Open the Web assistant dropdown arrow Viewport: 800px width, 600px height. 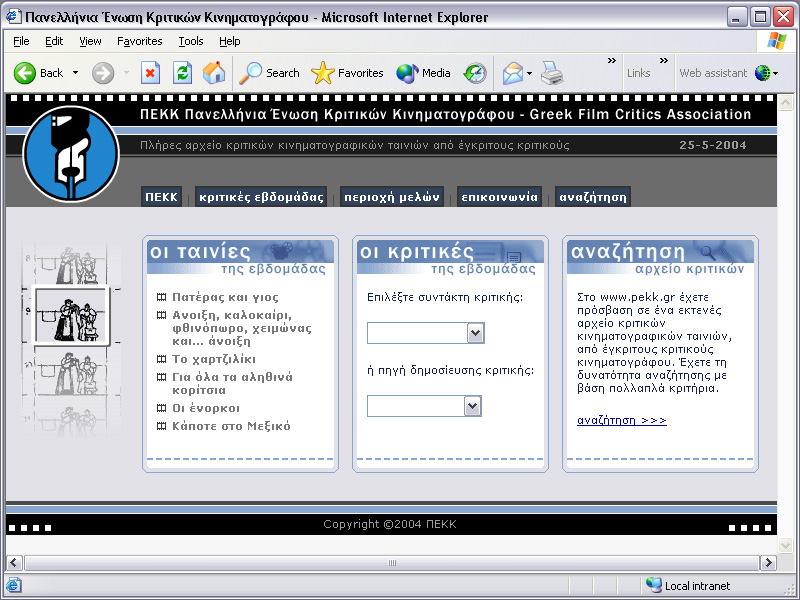[776, 73]
